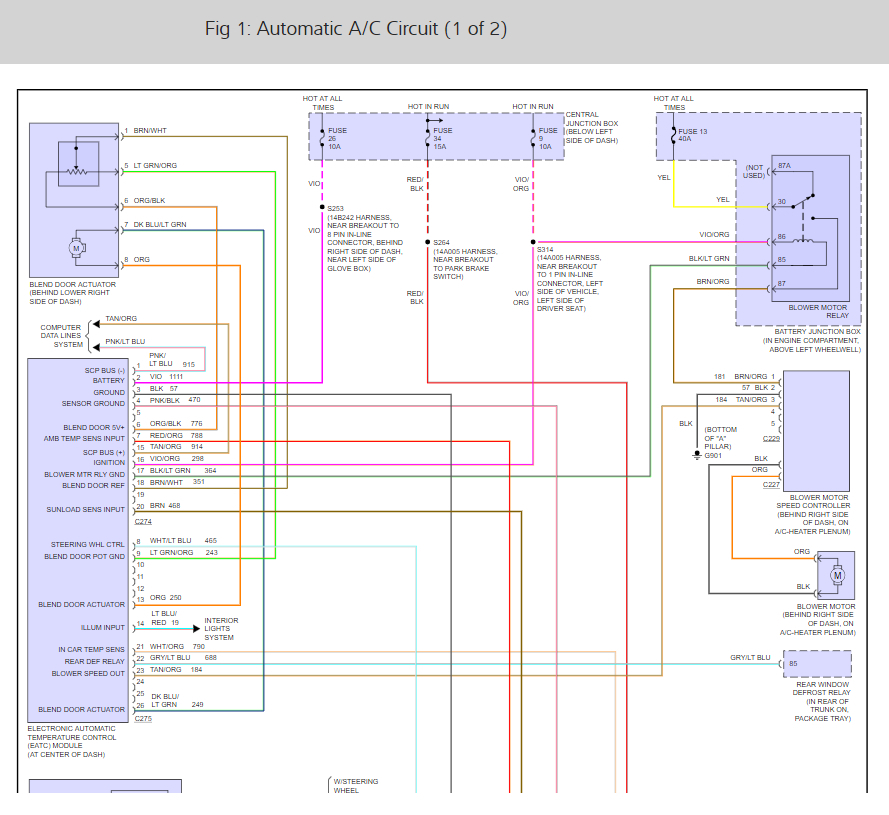Click the 'IN CAR TEMP SENS' pin label

coord(91,649)
